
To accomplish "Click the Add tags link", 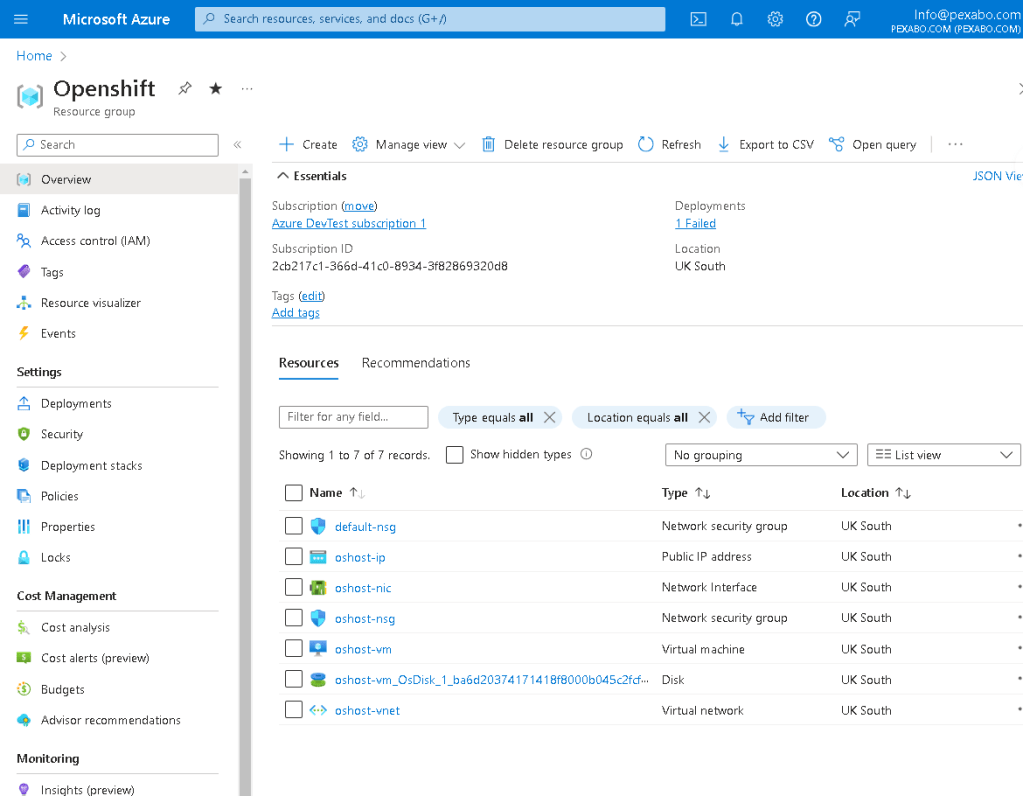I will pos(296,313).
